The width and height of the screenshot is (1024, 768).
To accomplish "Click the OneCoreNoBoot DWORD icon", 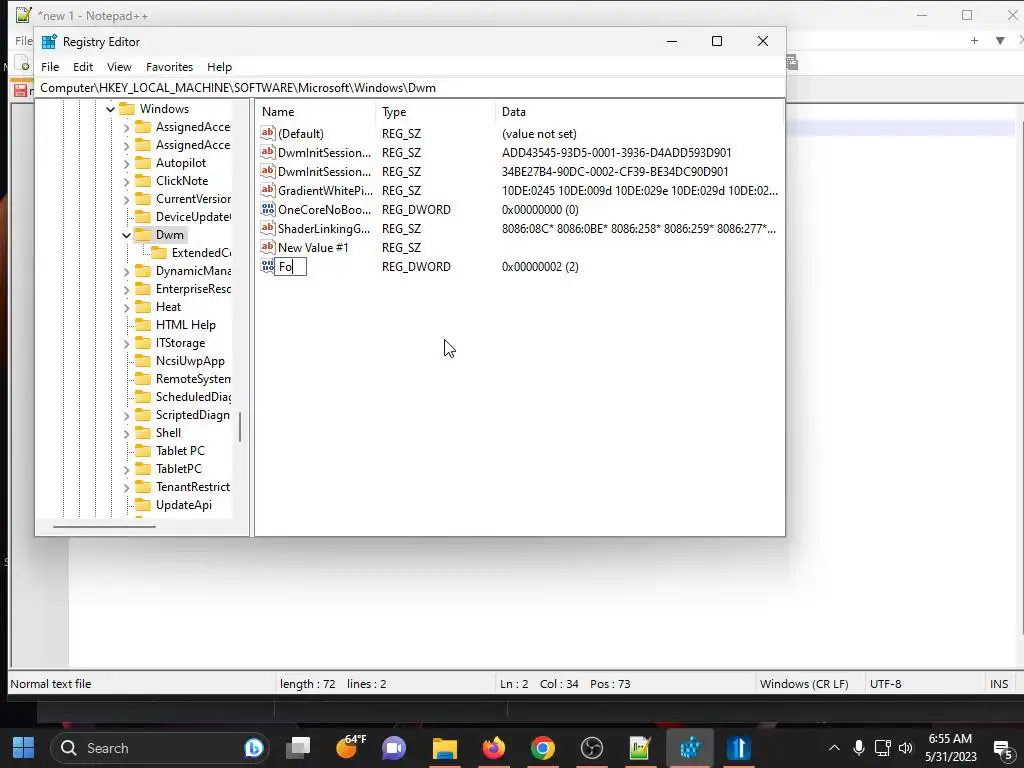I will point(268,209).
